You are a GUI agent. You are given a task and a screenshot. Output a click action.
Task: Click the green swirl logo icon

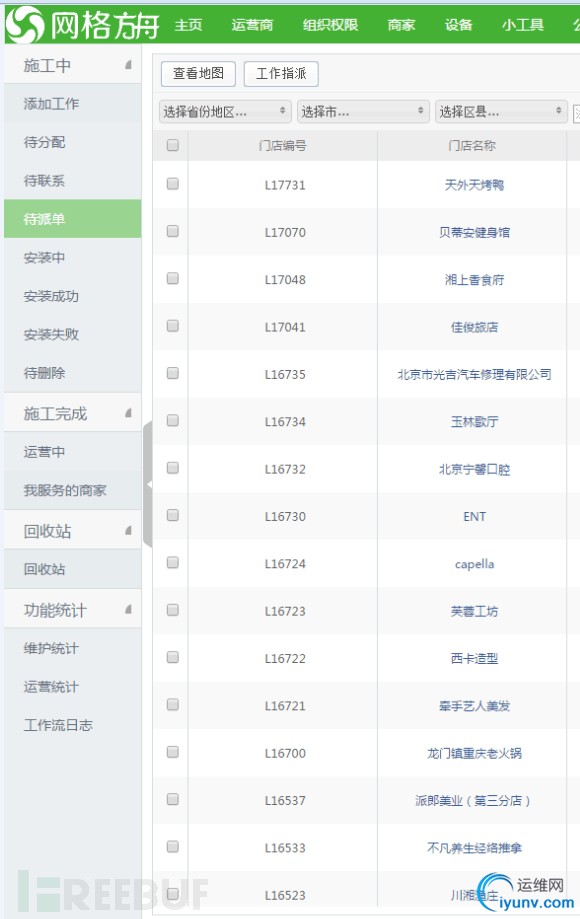[x=25, y=25]
